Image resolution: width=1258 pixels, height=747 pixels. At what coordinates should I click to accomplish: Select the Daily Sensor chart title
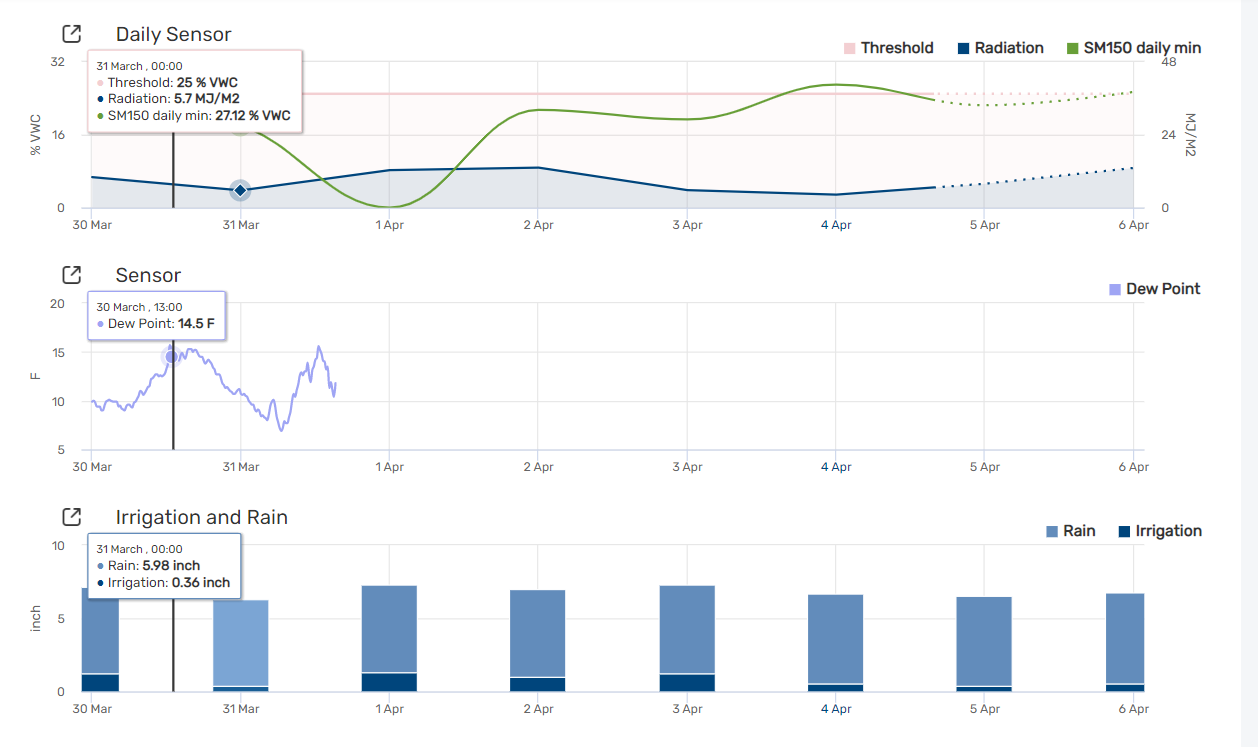tap(172, 34)
